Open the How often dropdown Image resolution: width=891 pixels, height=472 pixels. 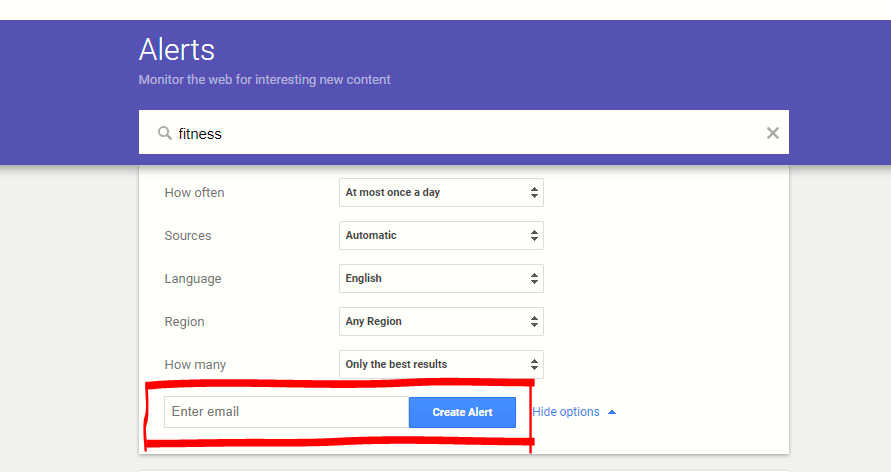click(x=441, y=192)
